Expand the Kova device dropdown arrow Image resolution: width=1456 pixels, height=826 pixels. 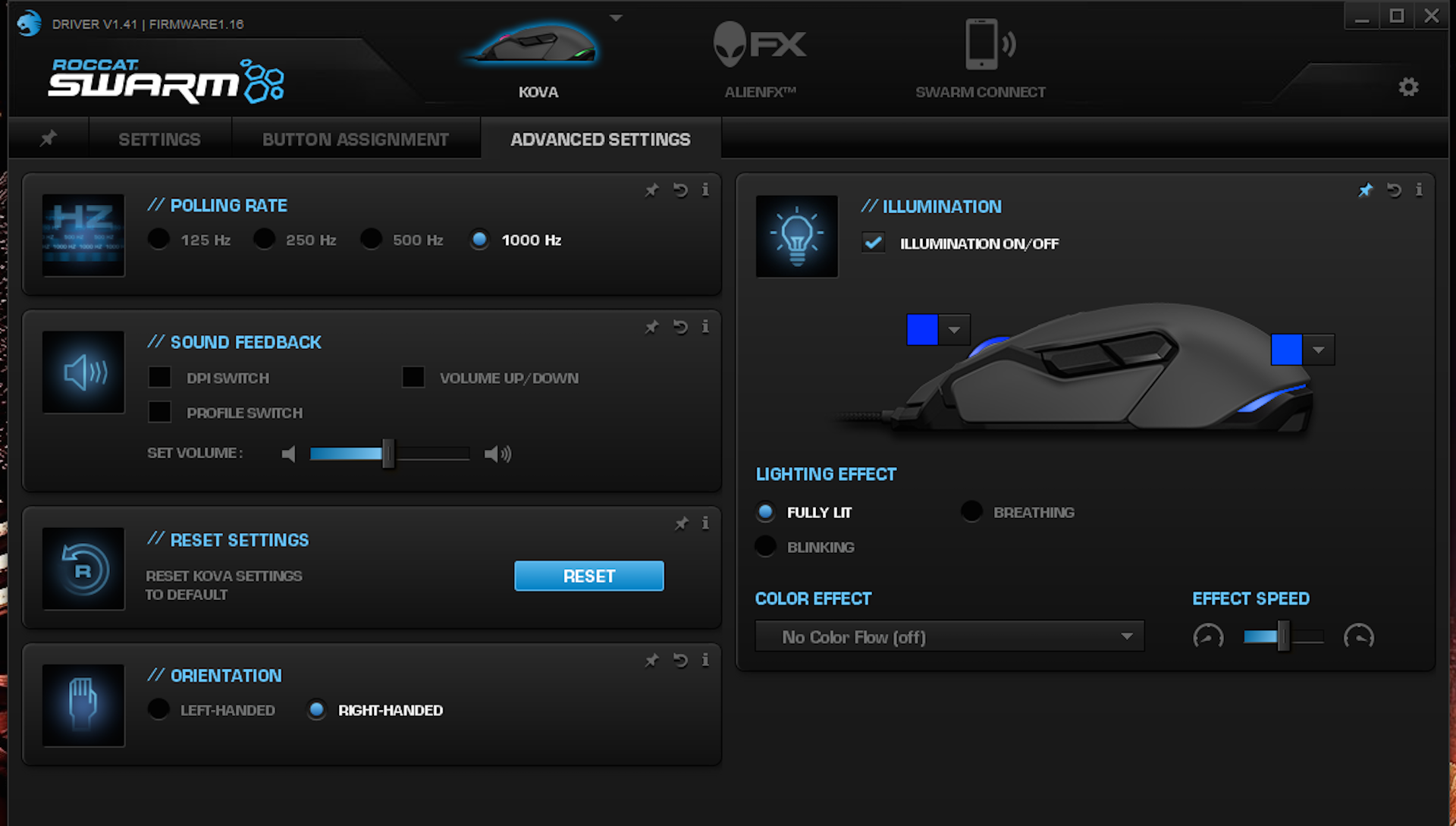[x=616, y=17]
